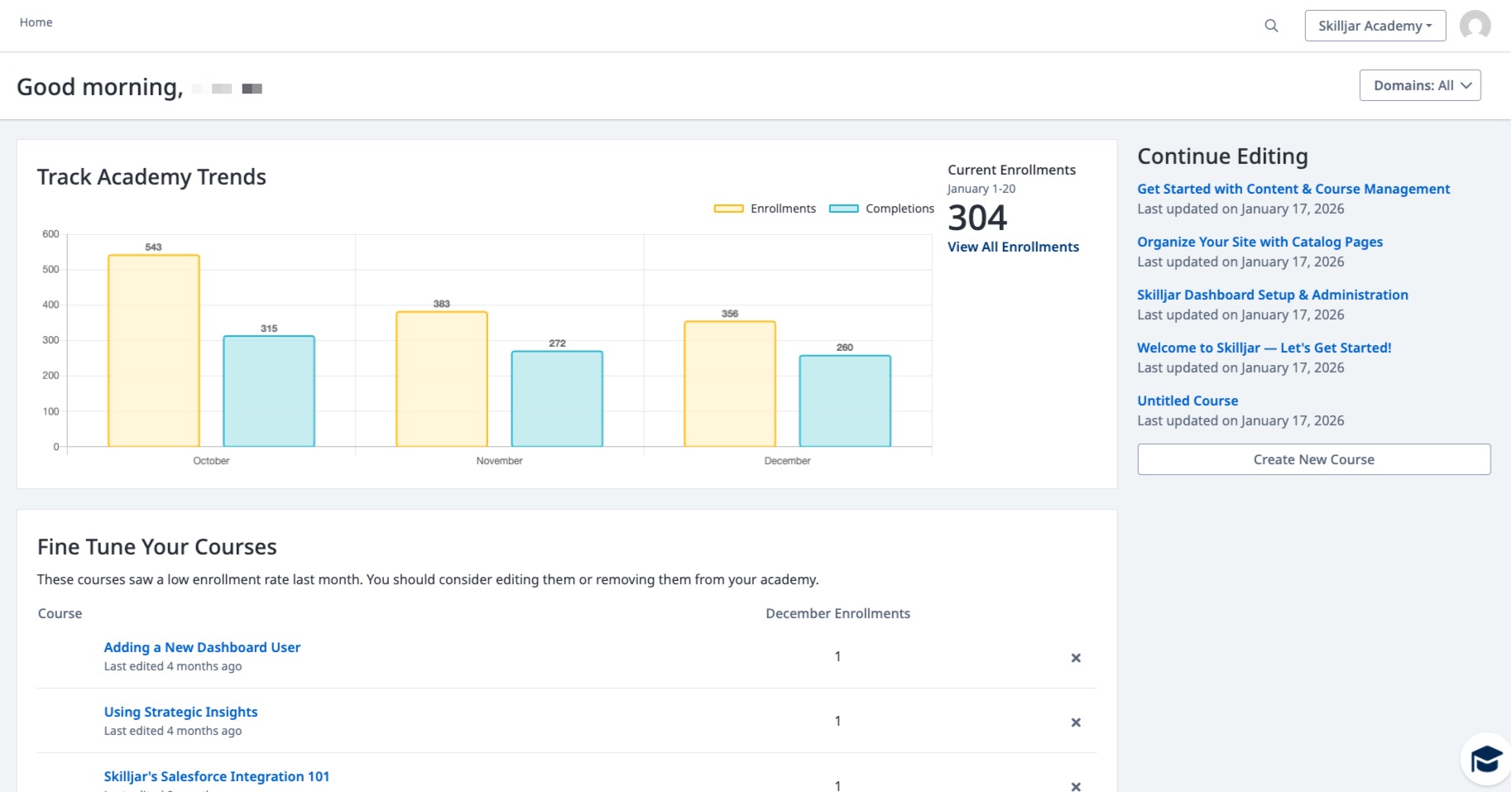
Task: Click the search magnifier icon
Action: click(1271, 26)
